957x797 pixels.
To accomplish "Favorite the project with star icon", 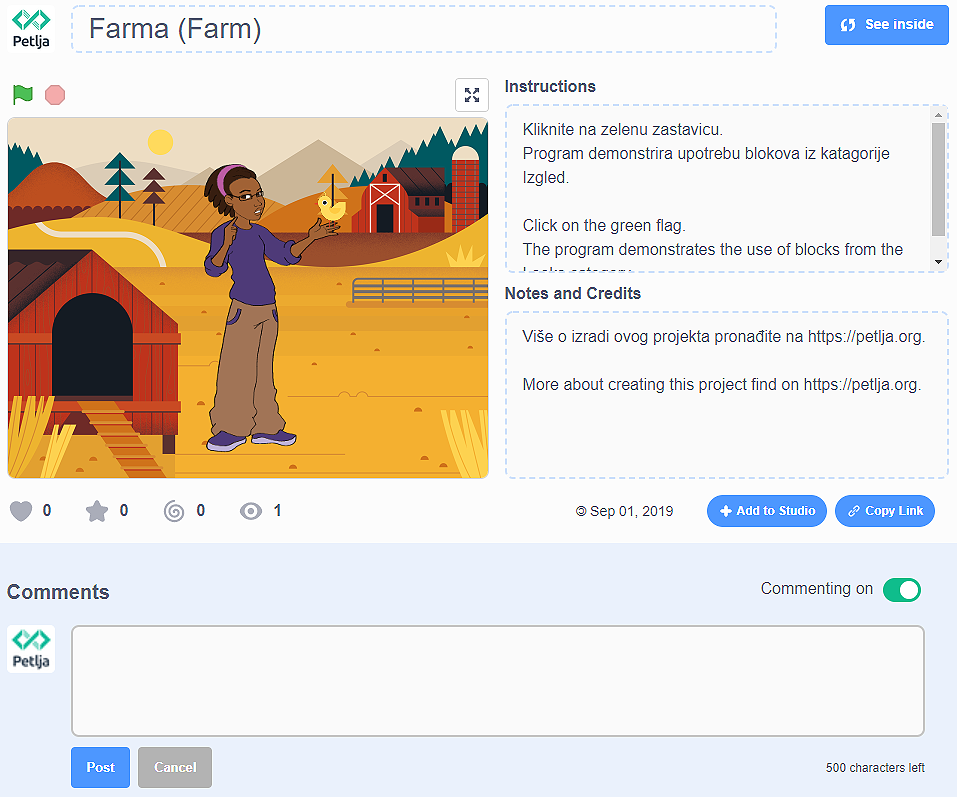I will (x=97, y=511).
